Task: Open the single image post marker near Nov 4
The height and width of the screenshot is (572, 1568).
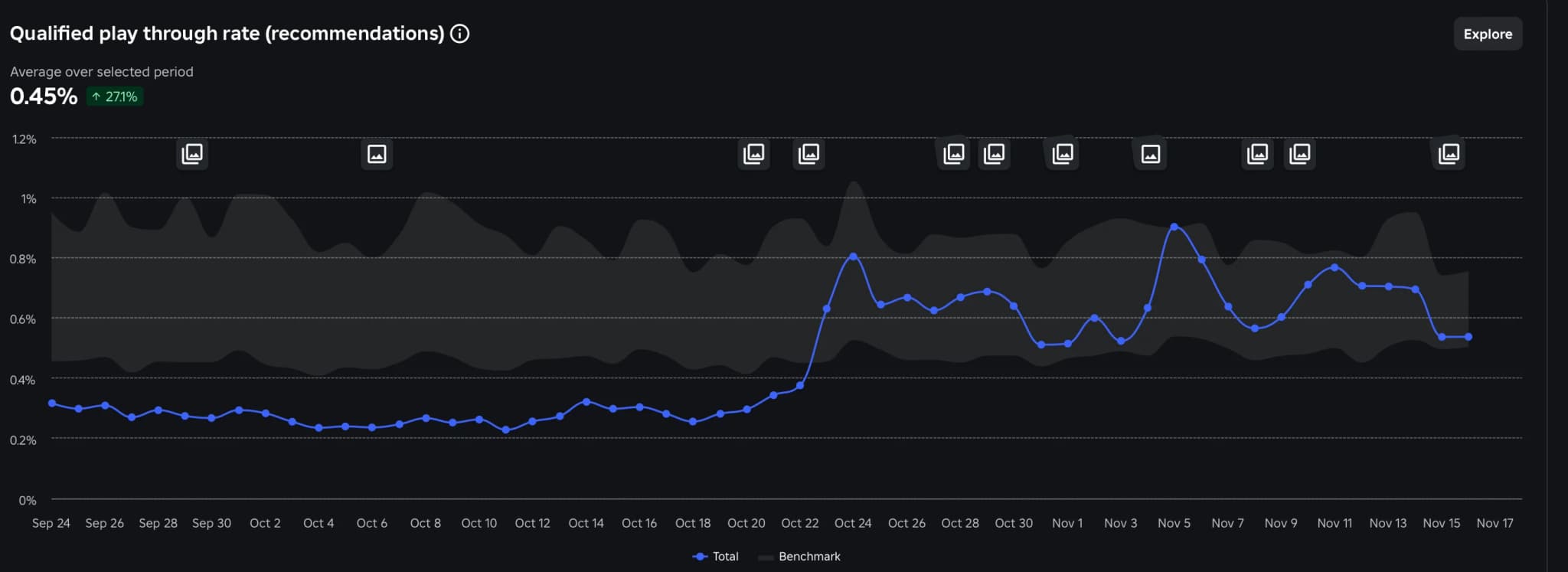Action: [1150, 154]
